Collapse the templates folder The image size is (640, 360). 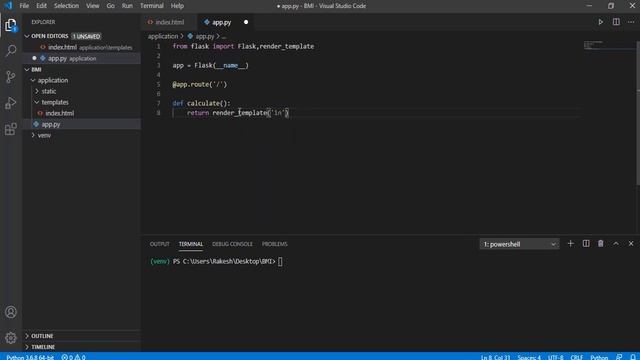click(37, 102)
